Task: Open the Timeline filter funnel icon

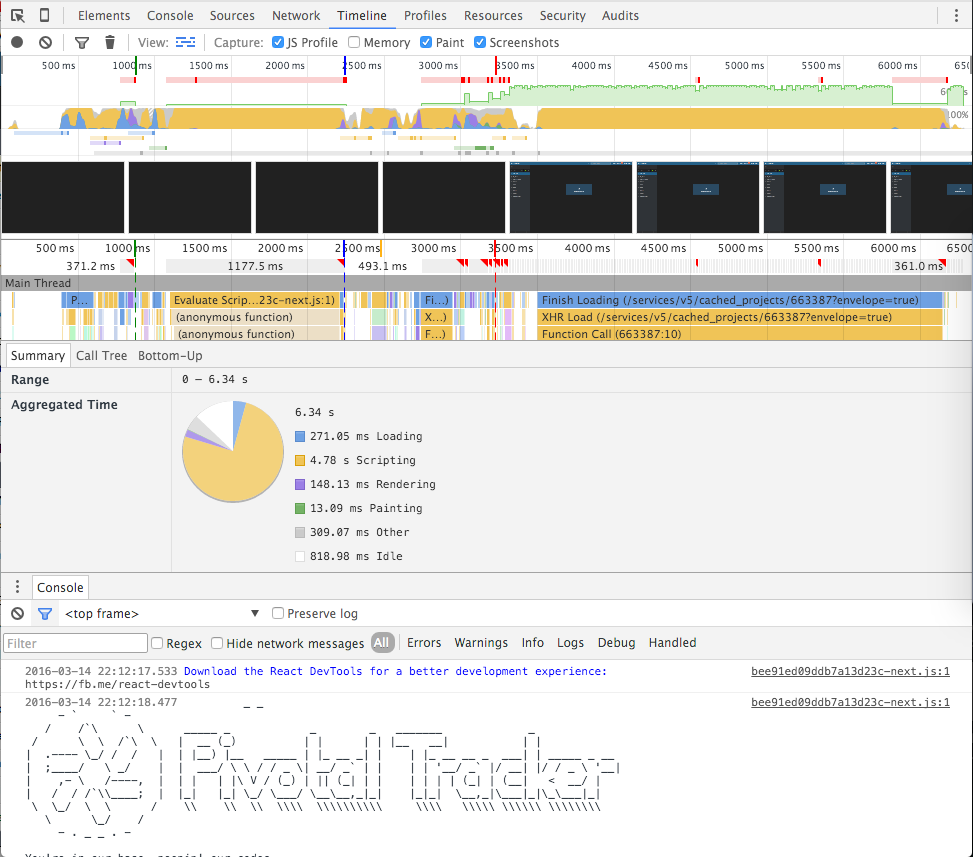Action: tap(82, 42)
